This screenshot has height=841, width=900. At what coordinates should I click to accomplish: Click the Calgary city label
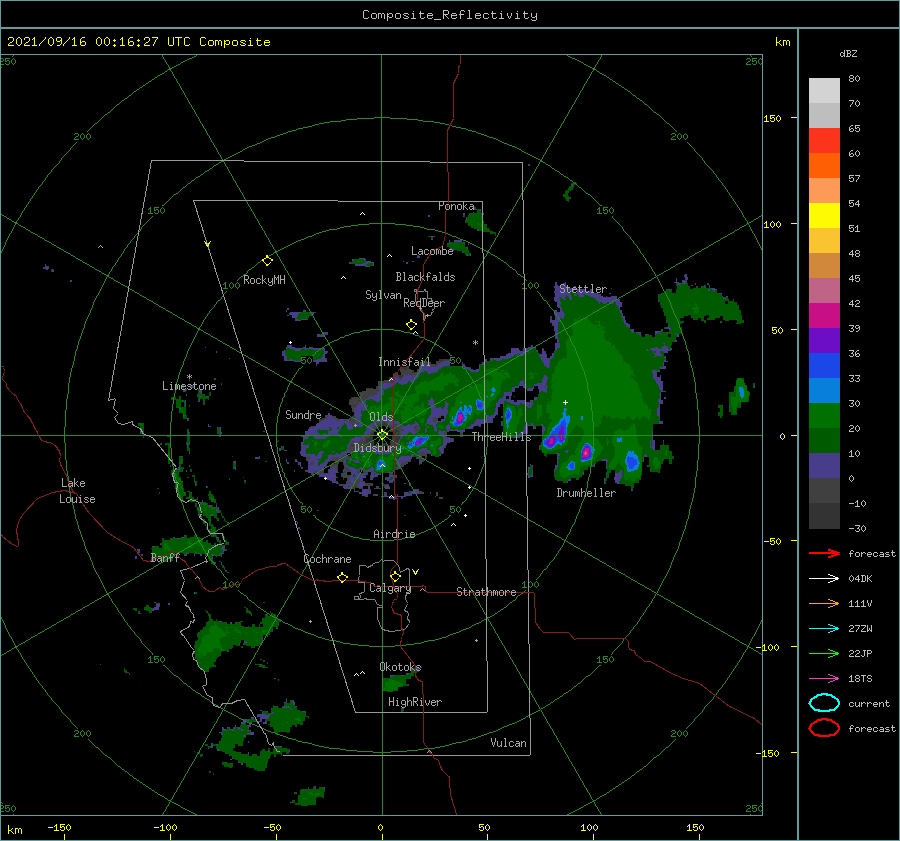pos(390,588)
